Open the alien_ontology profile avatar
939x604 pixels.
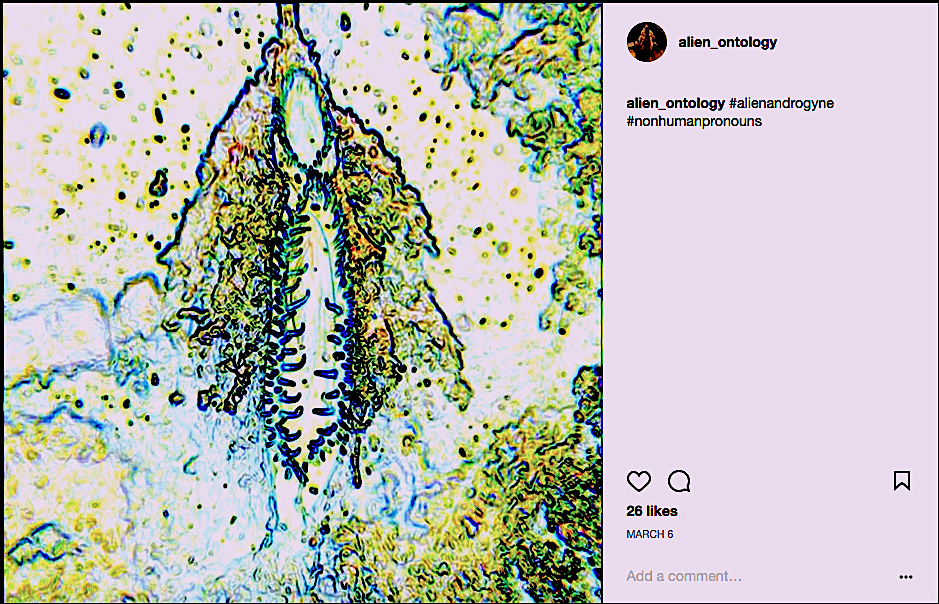pyautogui.click(x=647, y=42)
